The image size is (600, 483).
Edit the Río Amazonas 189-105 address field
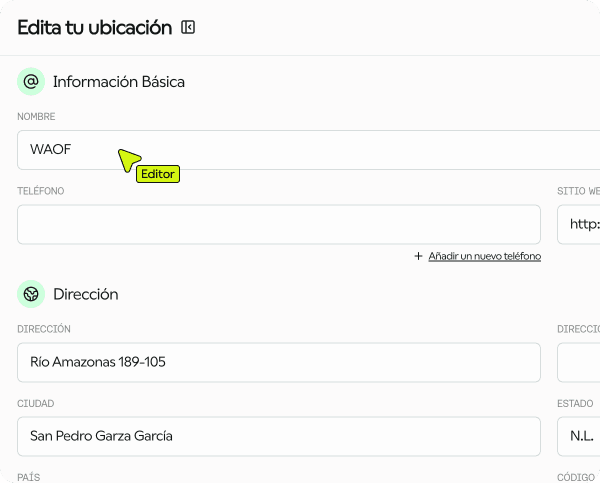(x=278, y=362)
